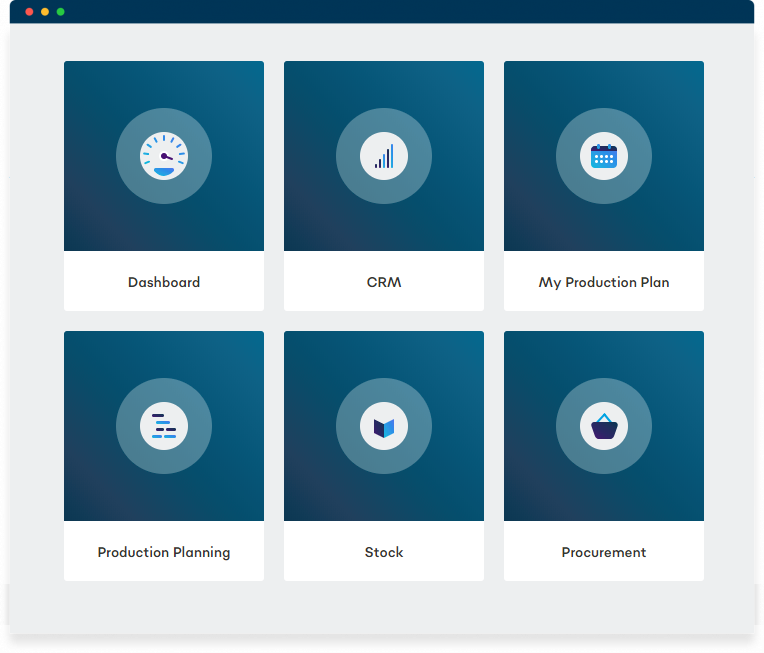
Task: Maximize the window using the green button
Action: coord(61,12)
